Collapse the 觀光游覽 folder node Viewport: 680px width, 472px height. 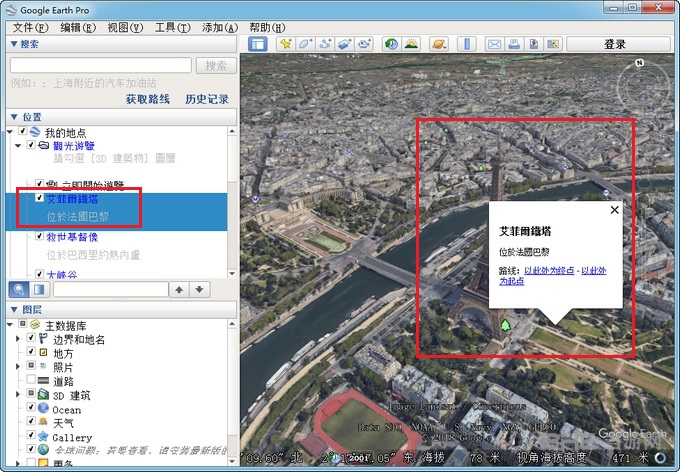tap(18, 145)
